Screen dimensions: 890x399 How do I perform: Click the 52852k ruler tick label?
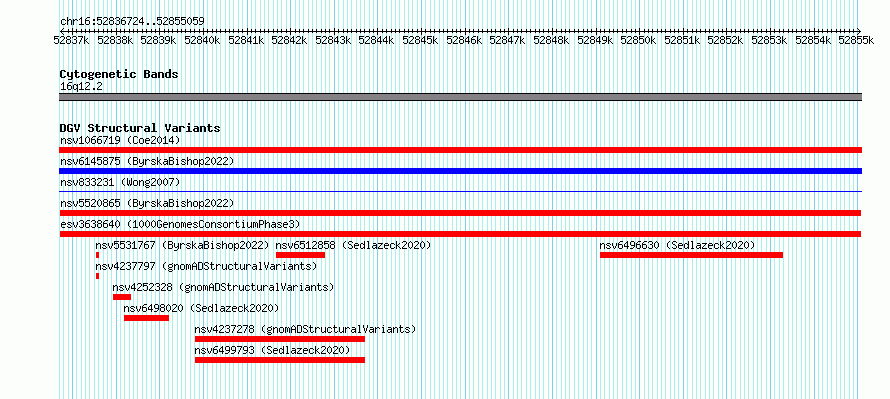pos(725,40)
